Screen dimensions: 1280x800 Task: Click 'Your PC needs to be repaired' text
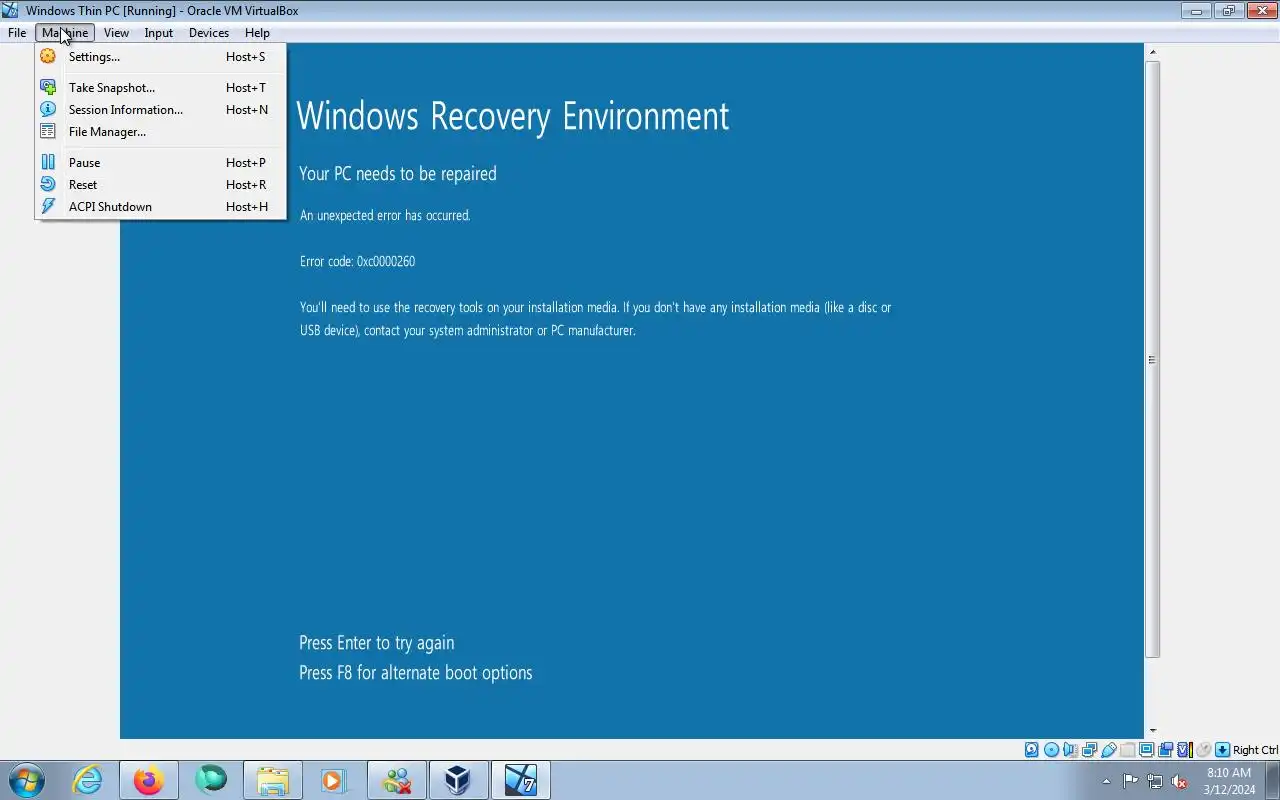pyautogui.click(x=397, y=174)
